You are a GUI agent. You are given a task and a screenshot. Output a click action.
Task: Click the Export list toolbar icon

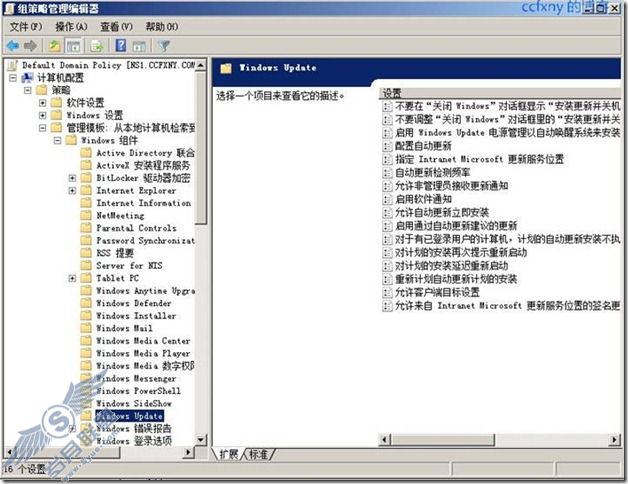click(97, 46)
